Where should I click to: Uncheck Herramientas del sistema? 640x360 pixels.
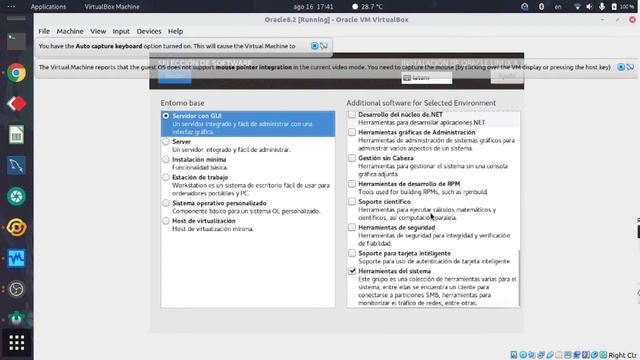(x=352, y=271)
